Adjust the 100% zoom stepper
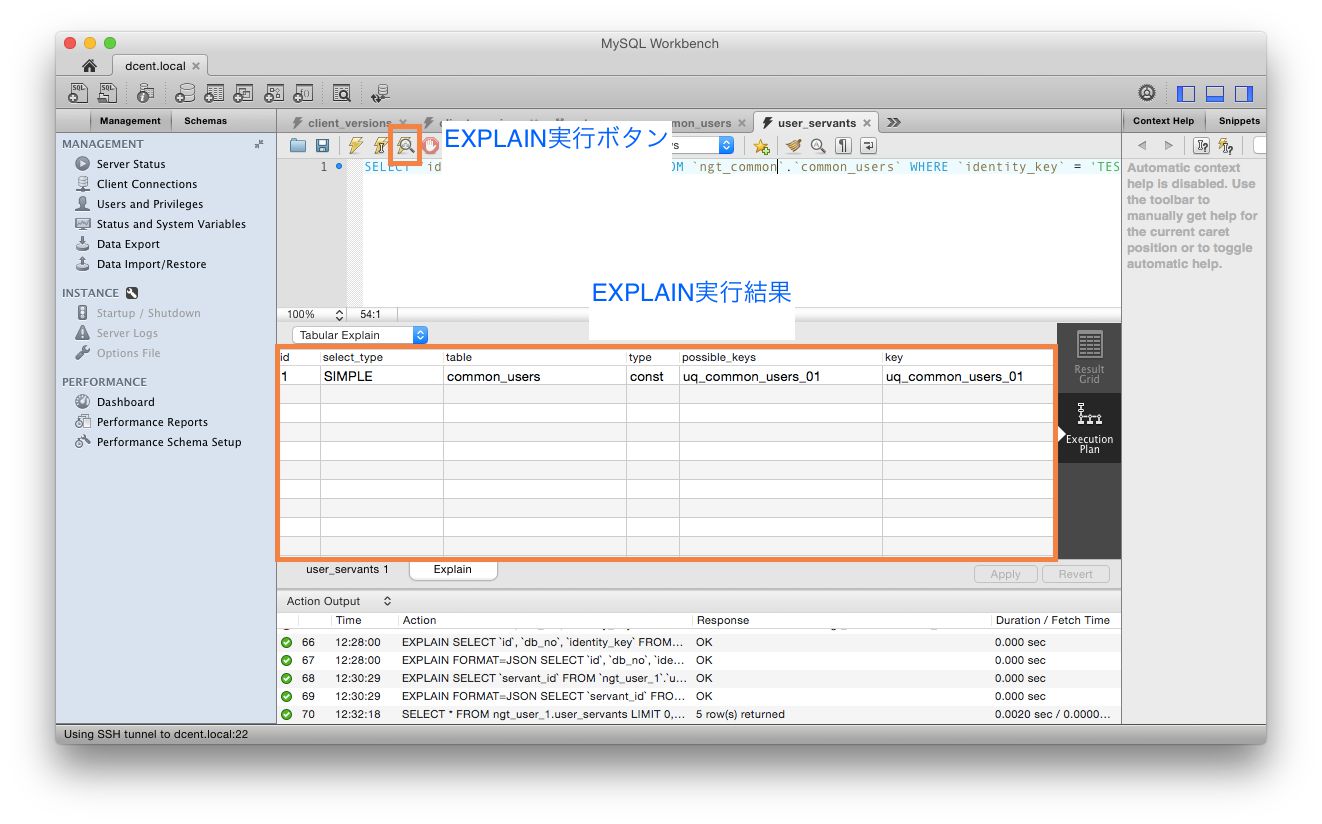 [x=339, y=314]
